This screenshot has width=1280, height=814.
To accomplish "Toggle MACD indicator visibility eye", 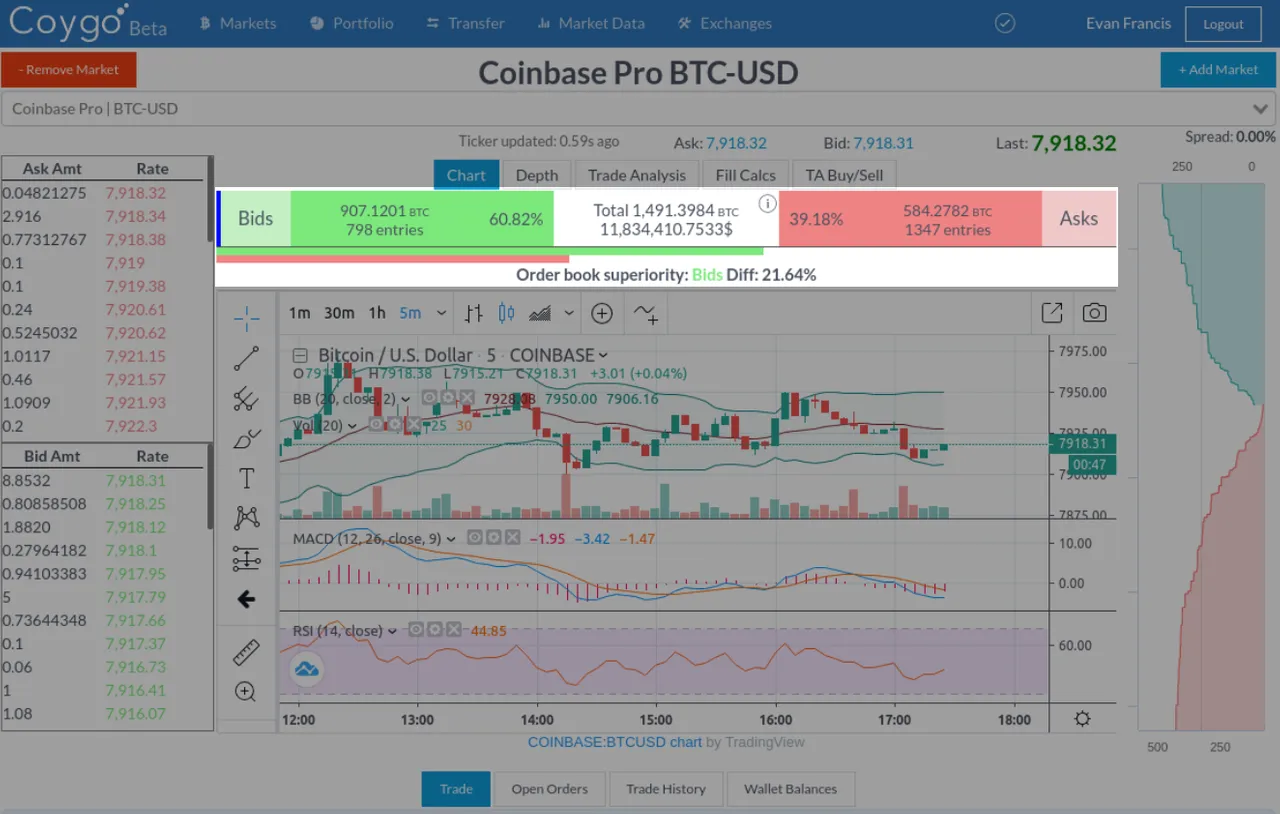I will coord(475,538).
